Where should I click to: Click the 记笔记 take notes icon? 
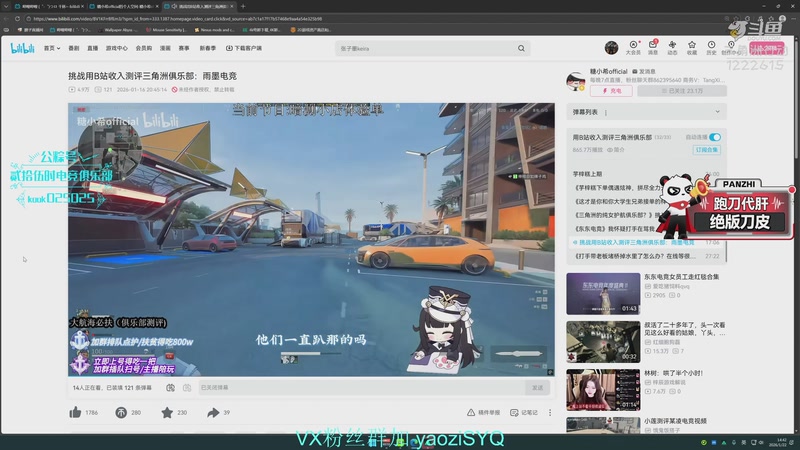[514, 412]
